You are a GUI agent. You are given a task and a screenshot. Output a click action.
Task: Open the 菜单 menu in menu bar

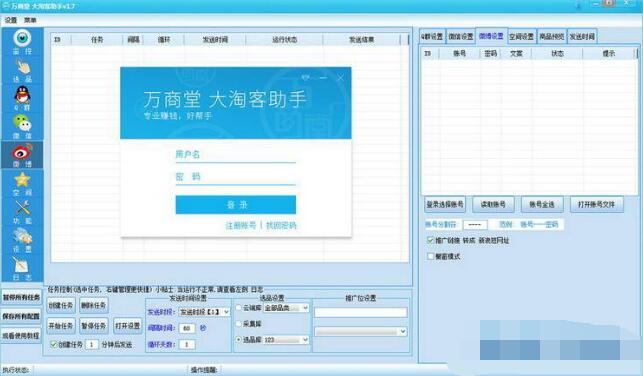[30, 20]
